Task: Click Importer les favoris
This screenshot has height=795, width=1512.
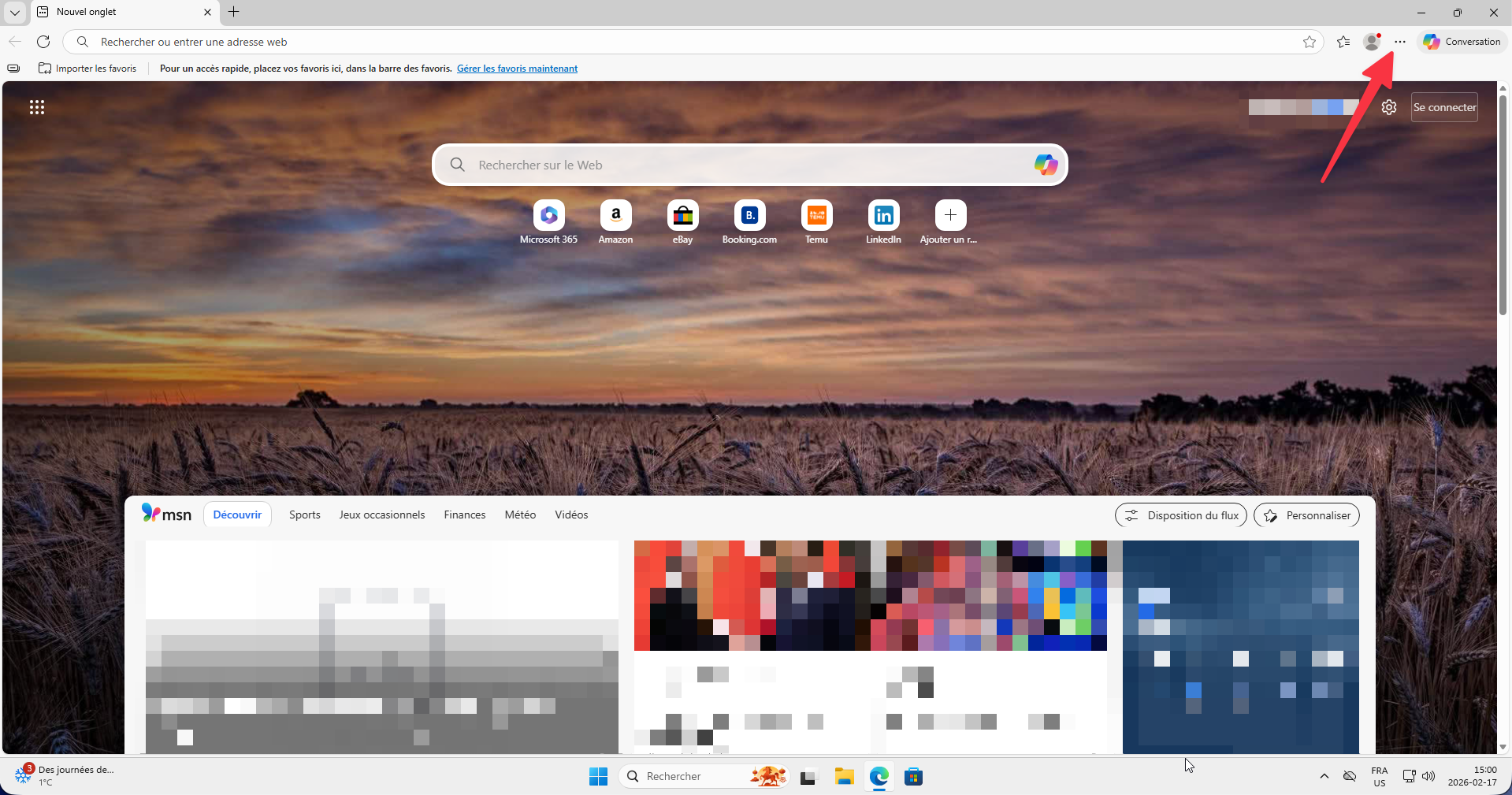Action: click(x=87, y=69)
